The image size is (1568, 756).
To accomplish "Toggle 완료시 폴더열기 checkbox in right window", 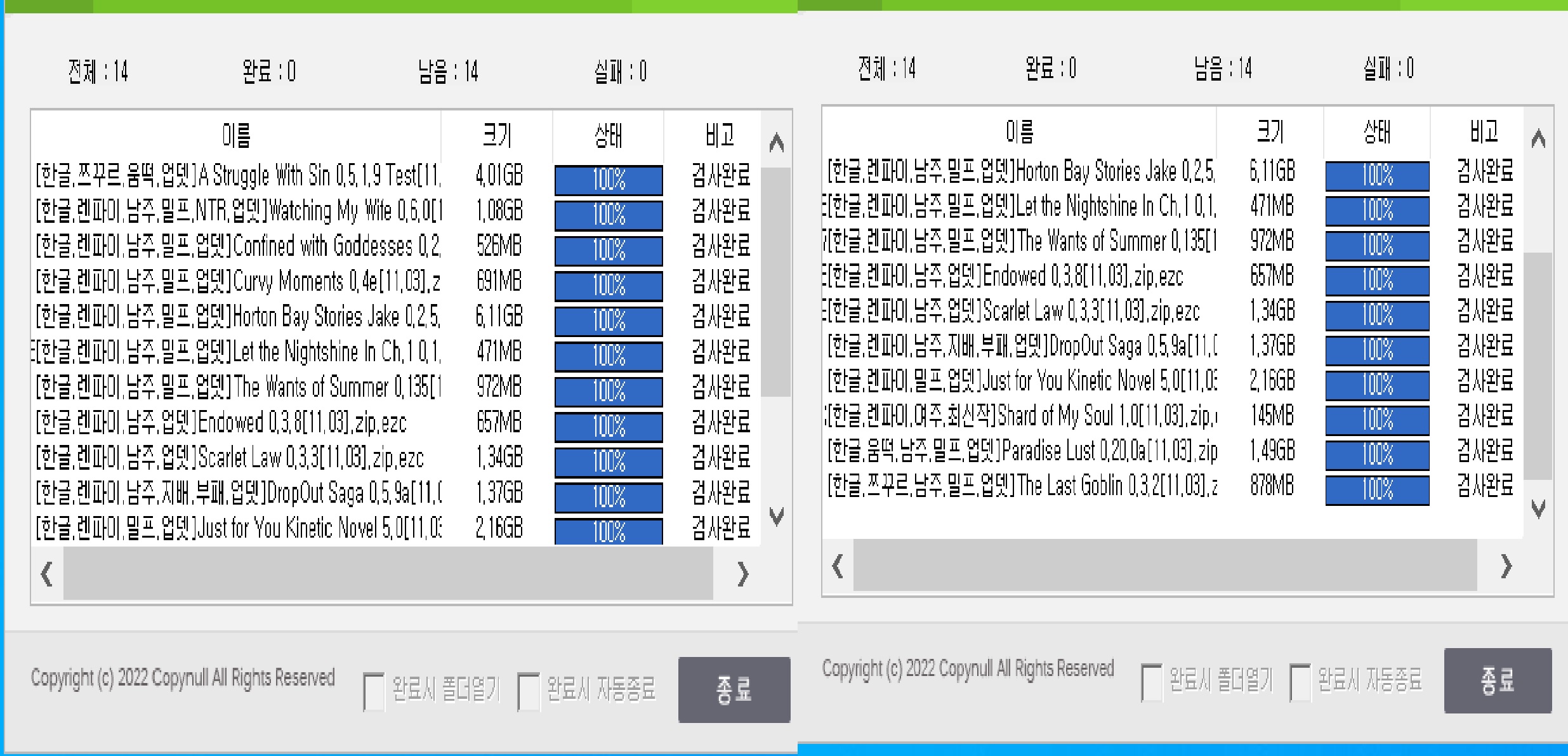I will (x=1151, y=682).
